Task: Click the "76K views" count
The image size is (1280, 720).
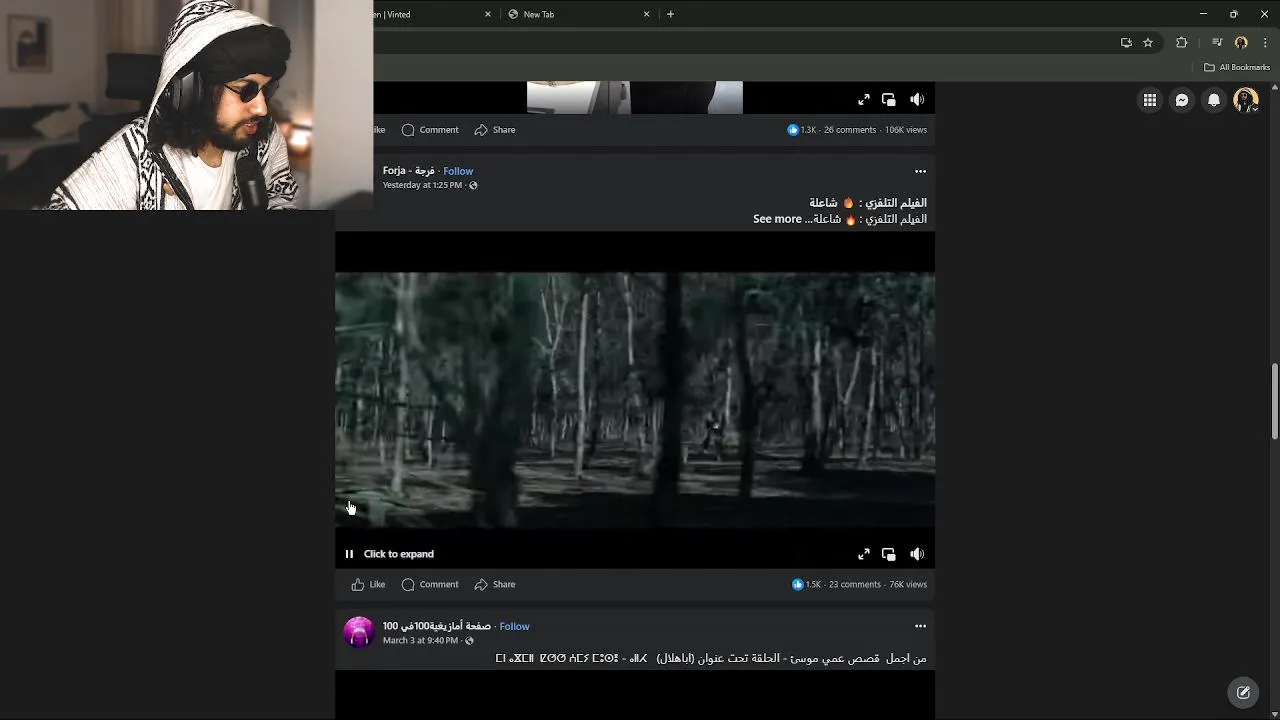Action: pyautogui.click(x=908, y=585)
